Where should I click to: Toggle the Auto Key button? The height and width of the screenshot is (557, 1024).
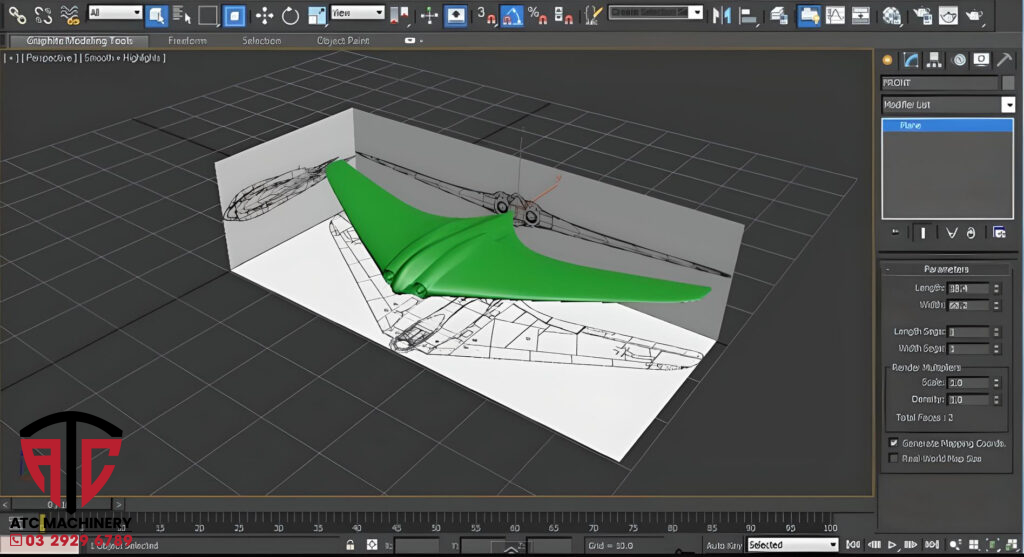tap(724, 545)
